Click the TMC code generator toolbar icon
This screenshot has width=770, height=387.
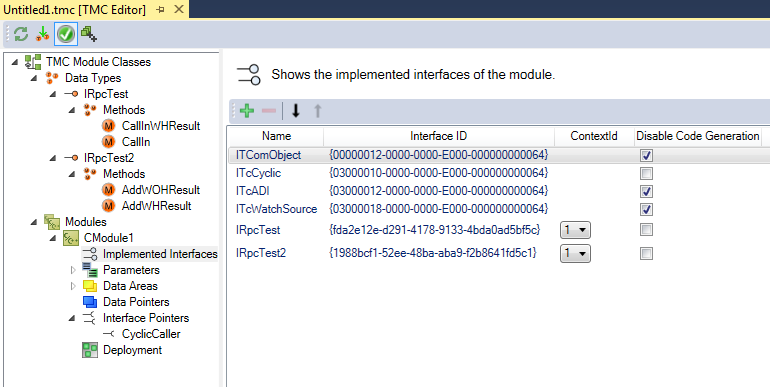89,34
